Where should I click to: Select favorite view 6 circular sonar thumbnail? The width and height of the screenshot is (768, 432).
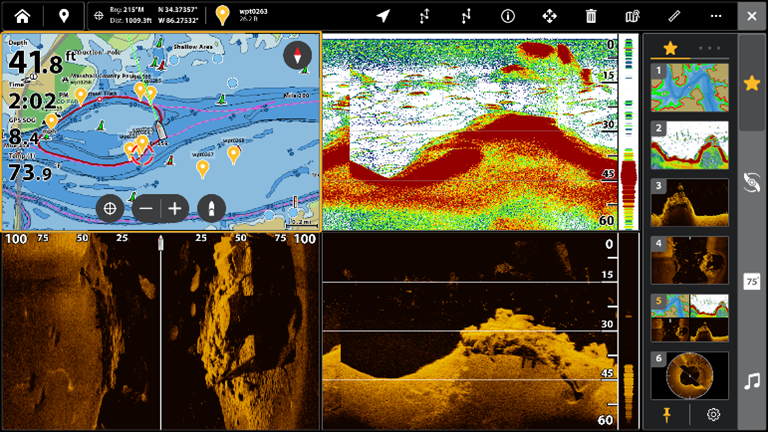[689, 376]
